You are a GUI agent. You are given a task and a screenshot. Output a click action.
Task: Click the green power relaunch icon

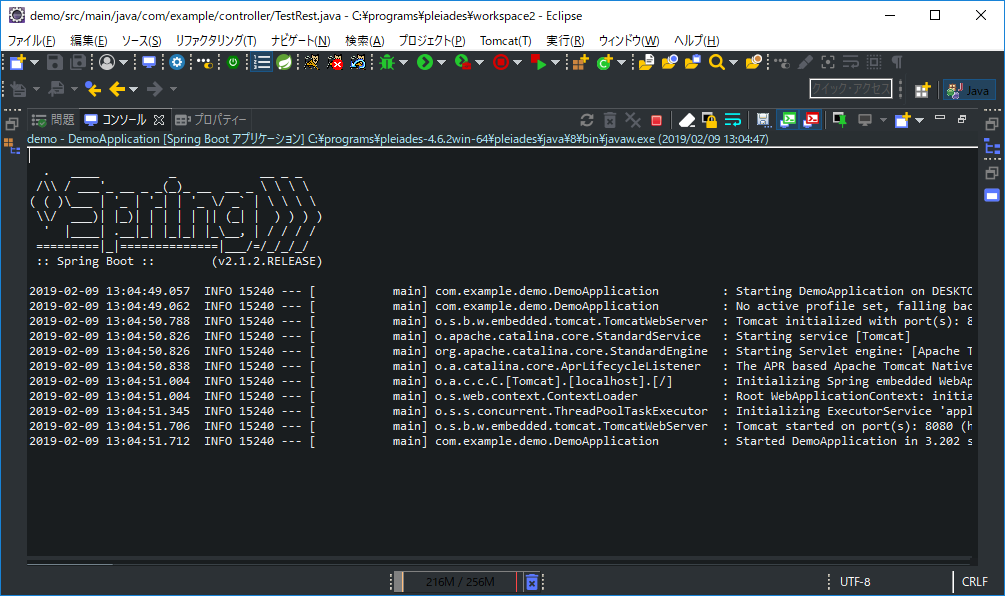coord(233,62)
